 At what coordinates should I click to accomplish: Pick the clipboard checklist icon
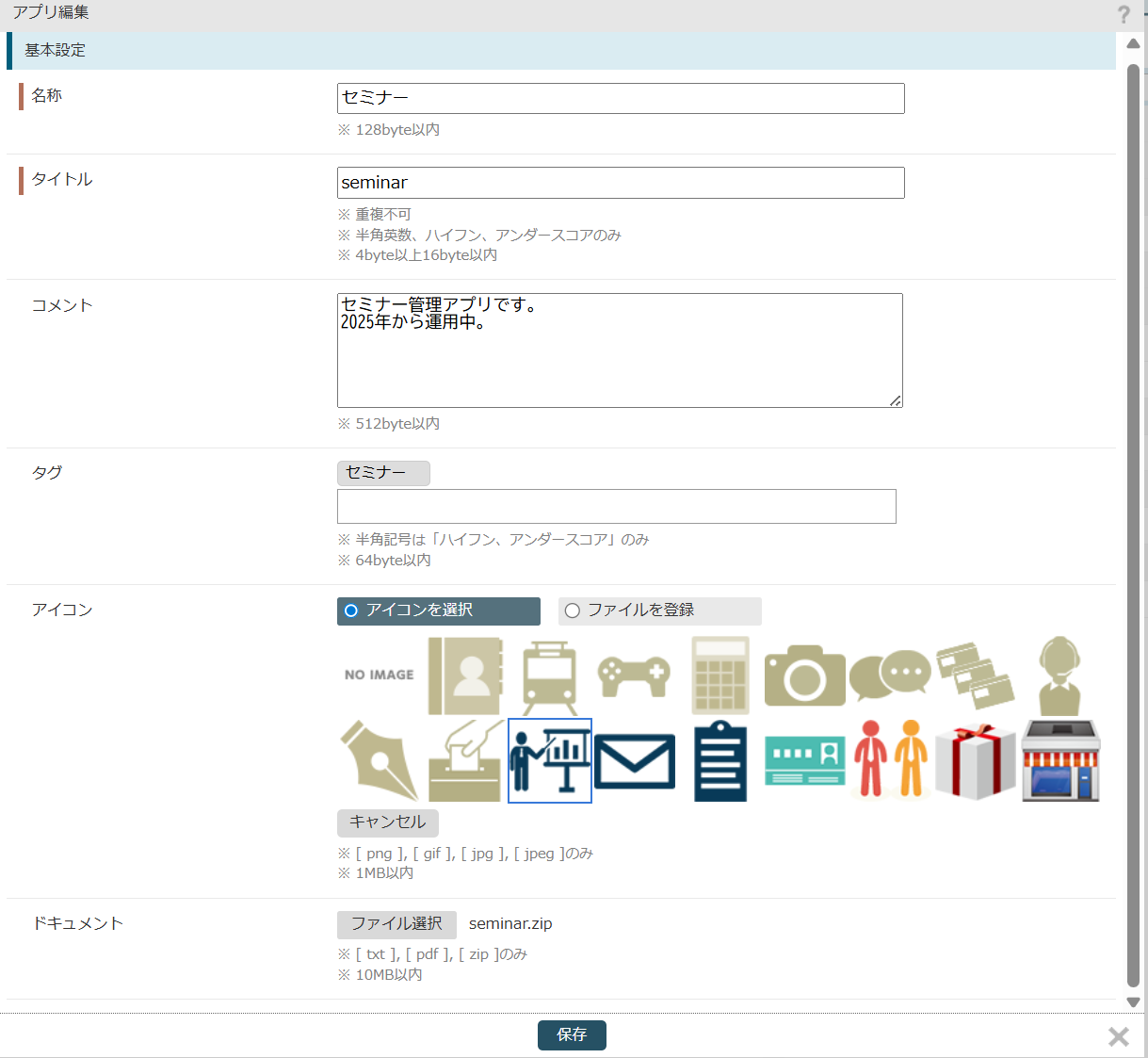(720, 761)
